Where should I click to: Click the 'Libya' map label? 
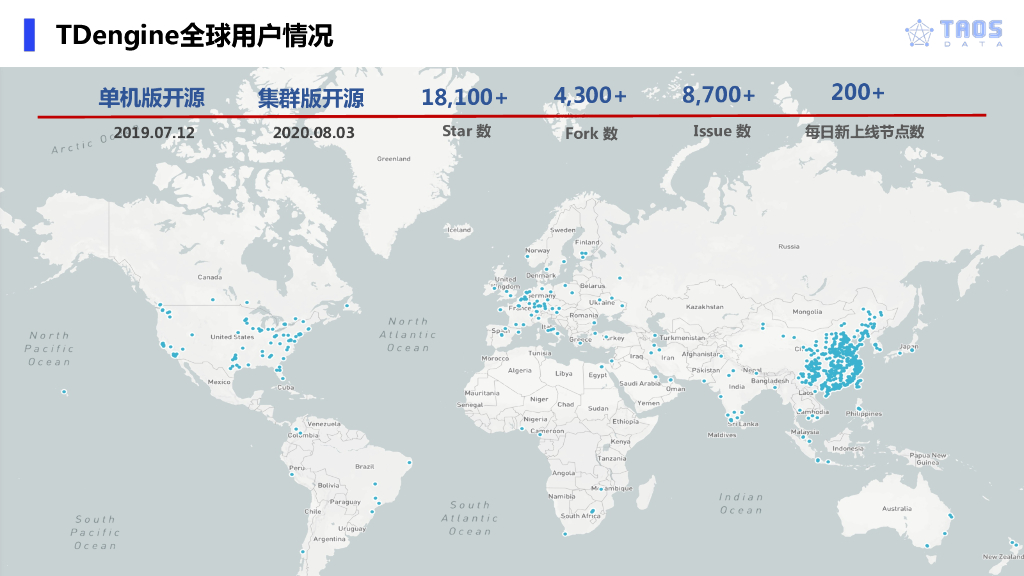pyautogui.click(x=564, y=374)
